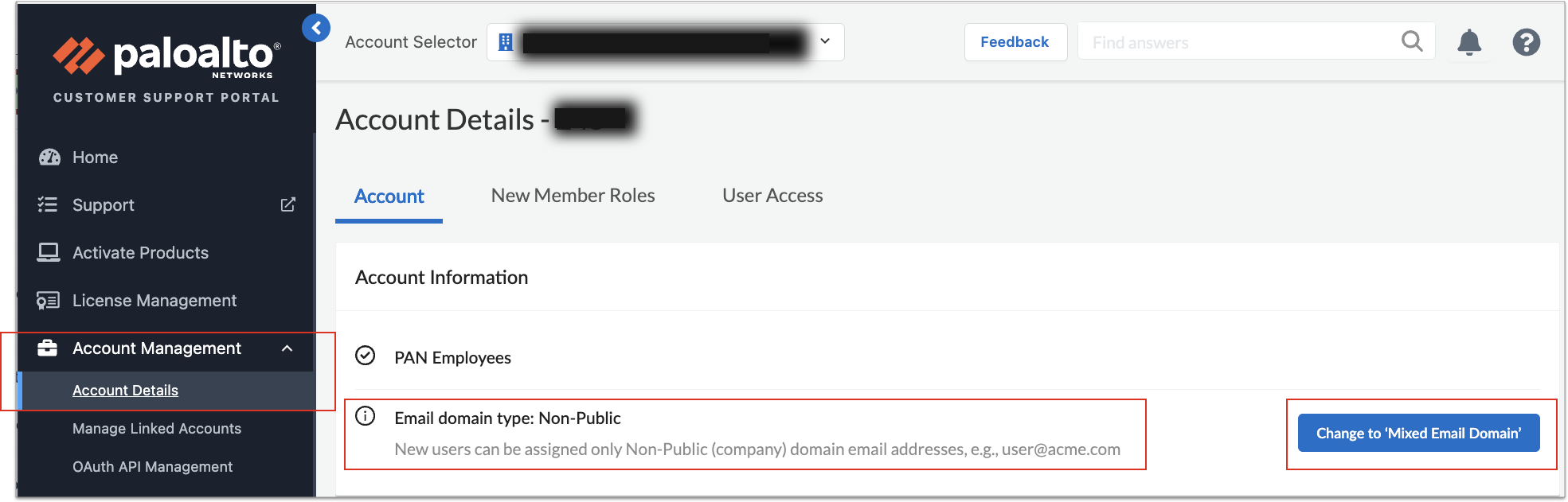
Task: Click the search magnifier icon
Action: [1412, 41]
